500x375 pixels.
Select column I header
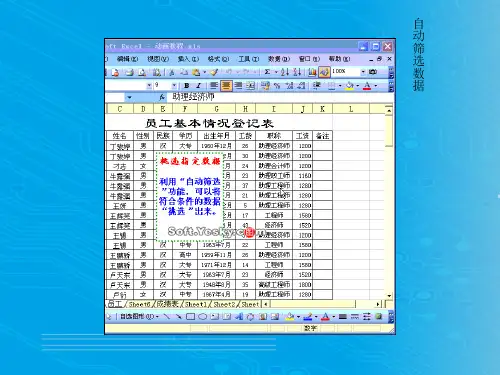tap(274, 109)
